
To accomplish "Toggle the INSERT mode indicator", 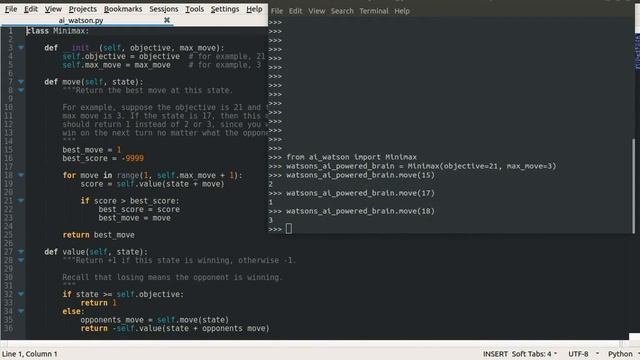I will [495, 354].
